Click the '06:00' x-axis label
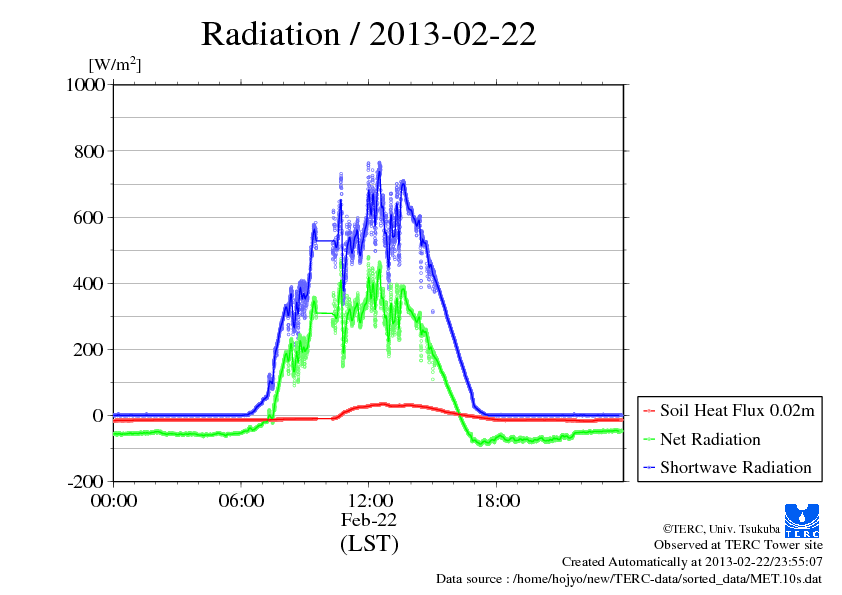Image resolution: width=842 pixels, height=595 pixels. tap(241, 501)
